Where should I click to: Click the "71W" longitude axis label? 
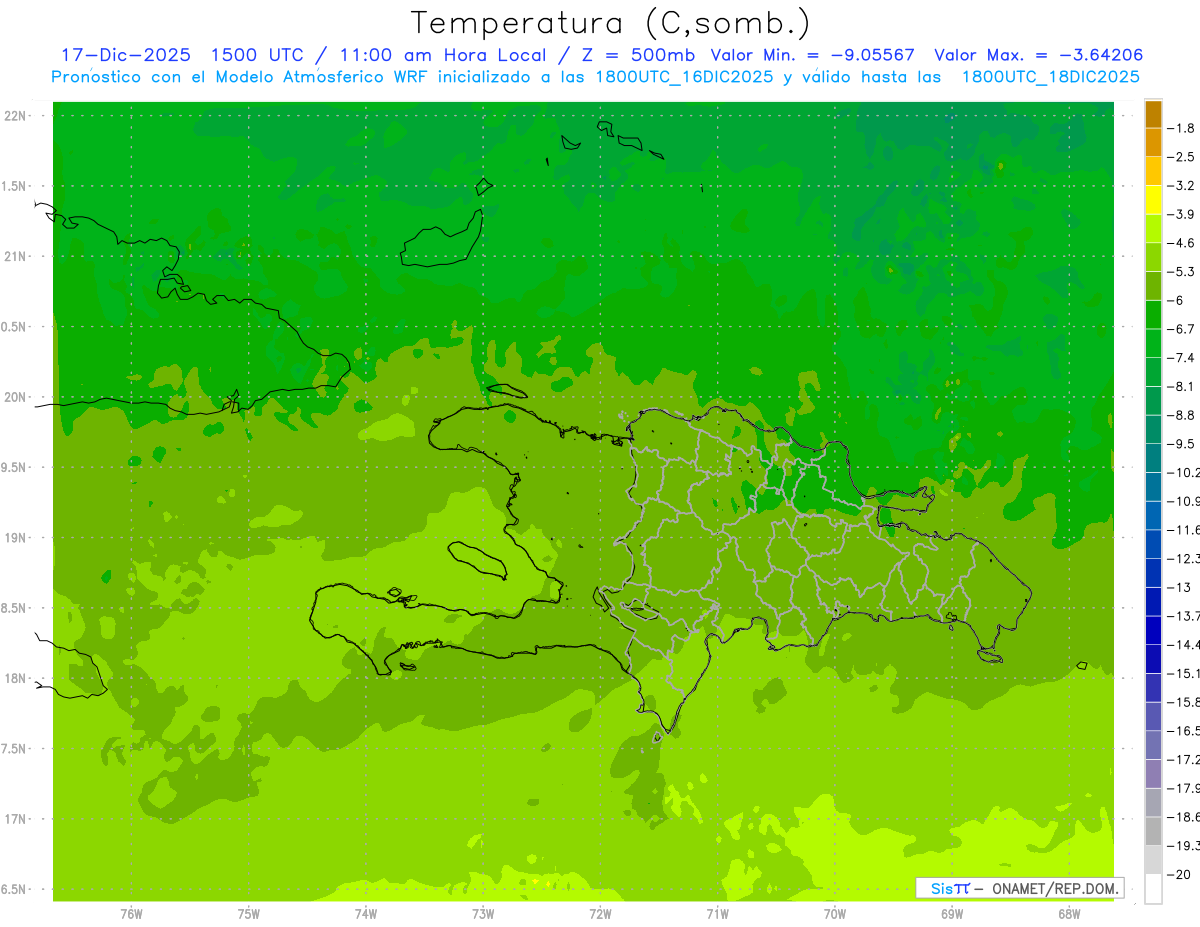(x=717, y=914)
